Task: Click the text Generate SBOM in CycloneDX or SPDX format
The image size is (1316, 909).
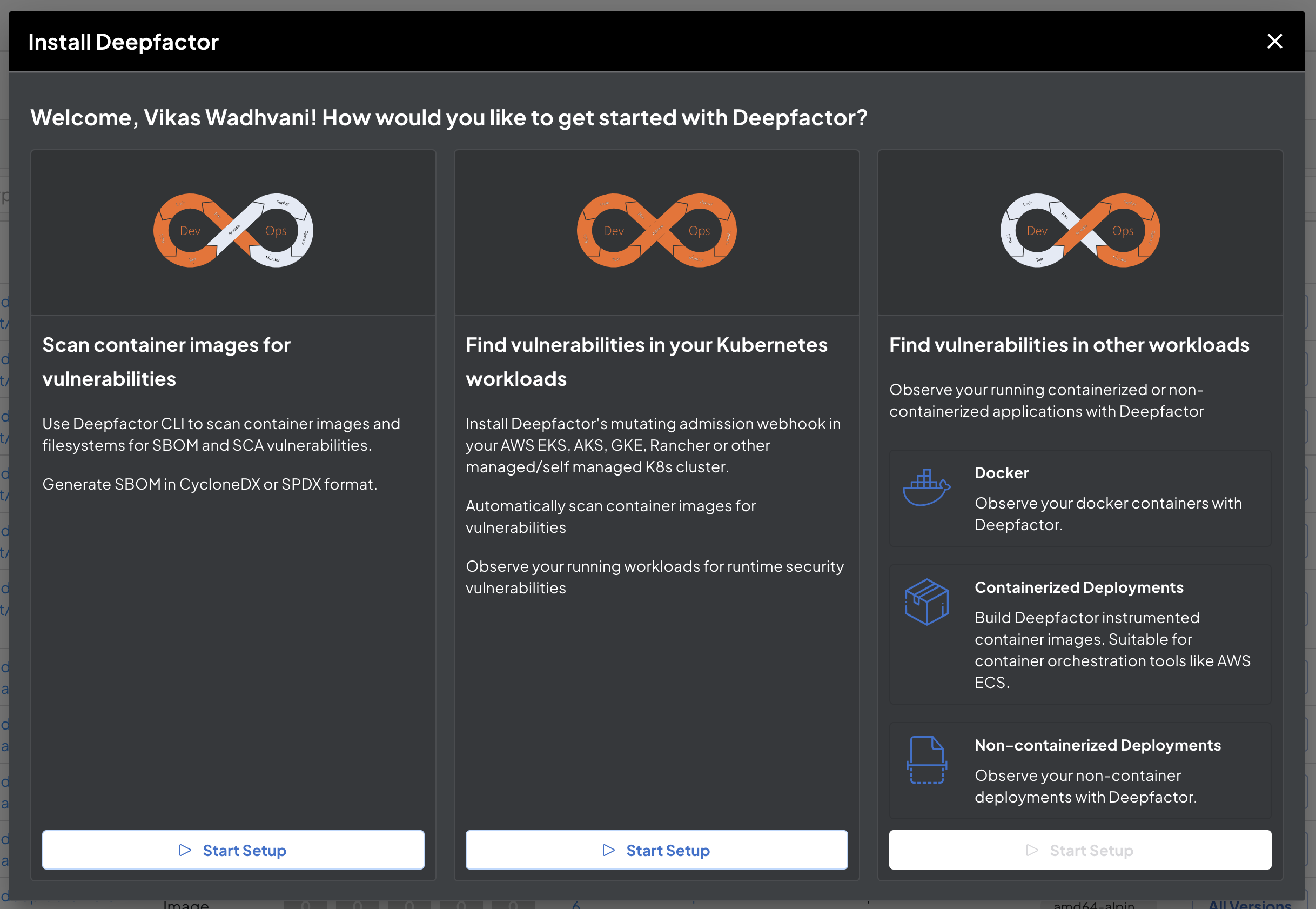Action: (210, 484)
